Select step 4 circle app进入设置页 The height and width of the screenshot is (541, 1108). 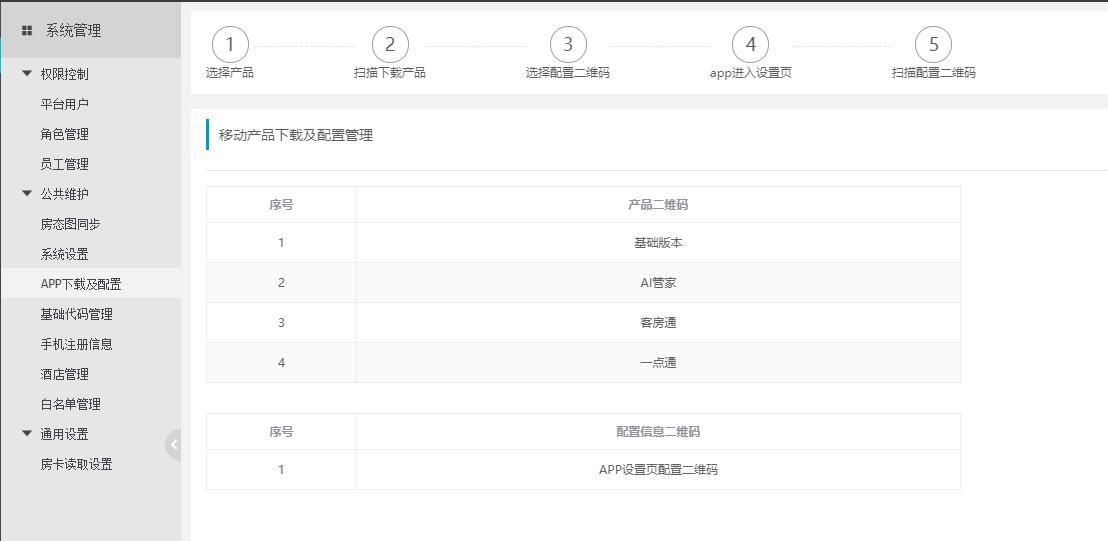click(x=750, y=44)
